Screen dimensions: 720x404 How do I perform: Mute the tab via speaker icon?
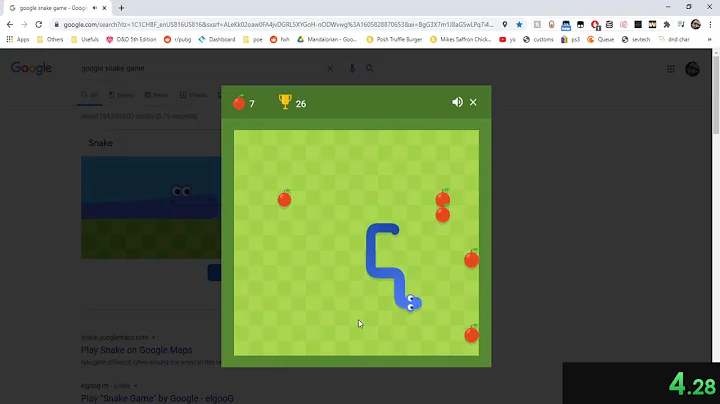tap(95, 8)
